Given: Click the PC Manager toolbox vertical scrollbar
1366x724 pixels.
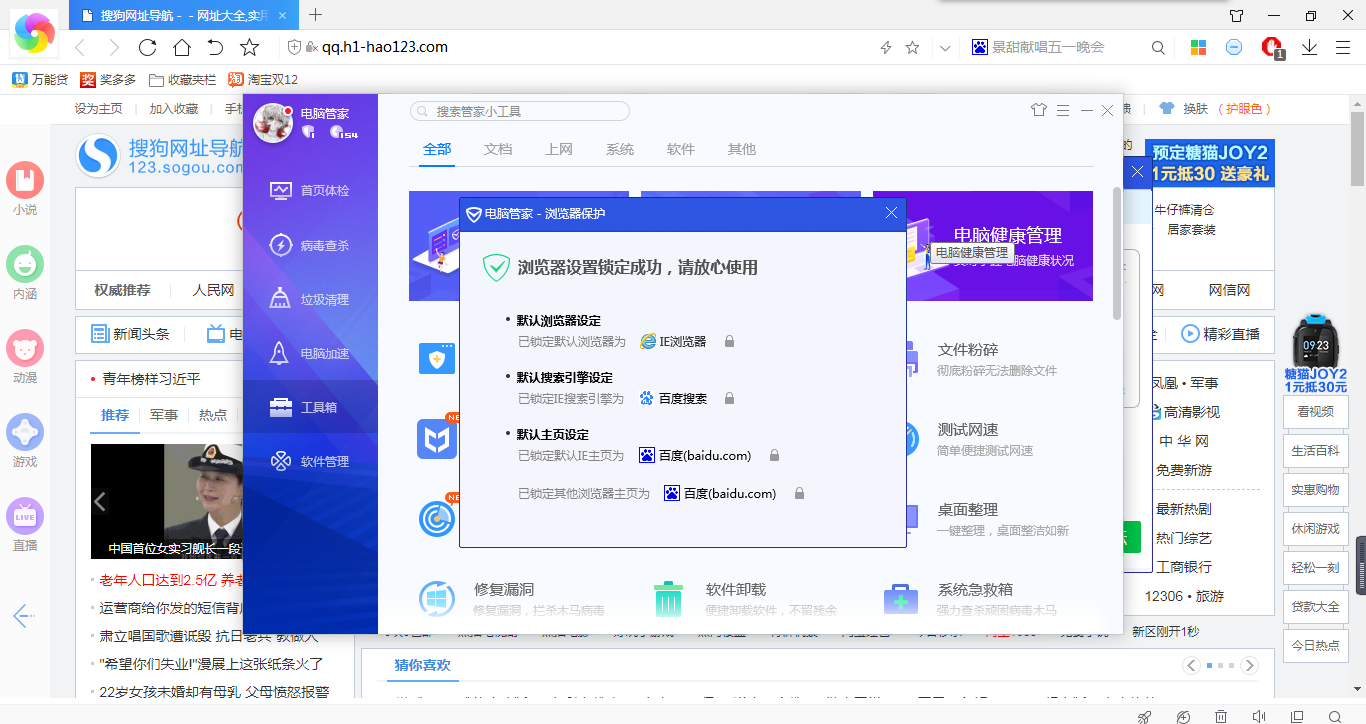Looking at the screenshot, I should pos(1117,253).
